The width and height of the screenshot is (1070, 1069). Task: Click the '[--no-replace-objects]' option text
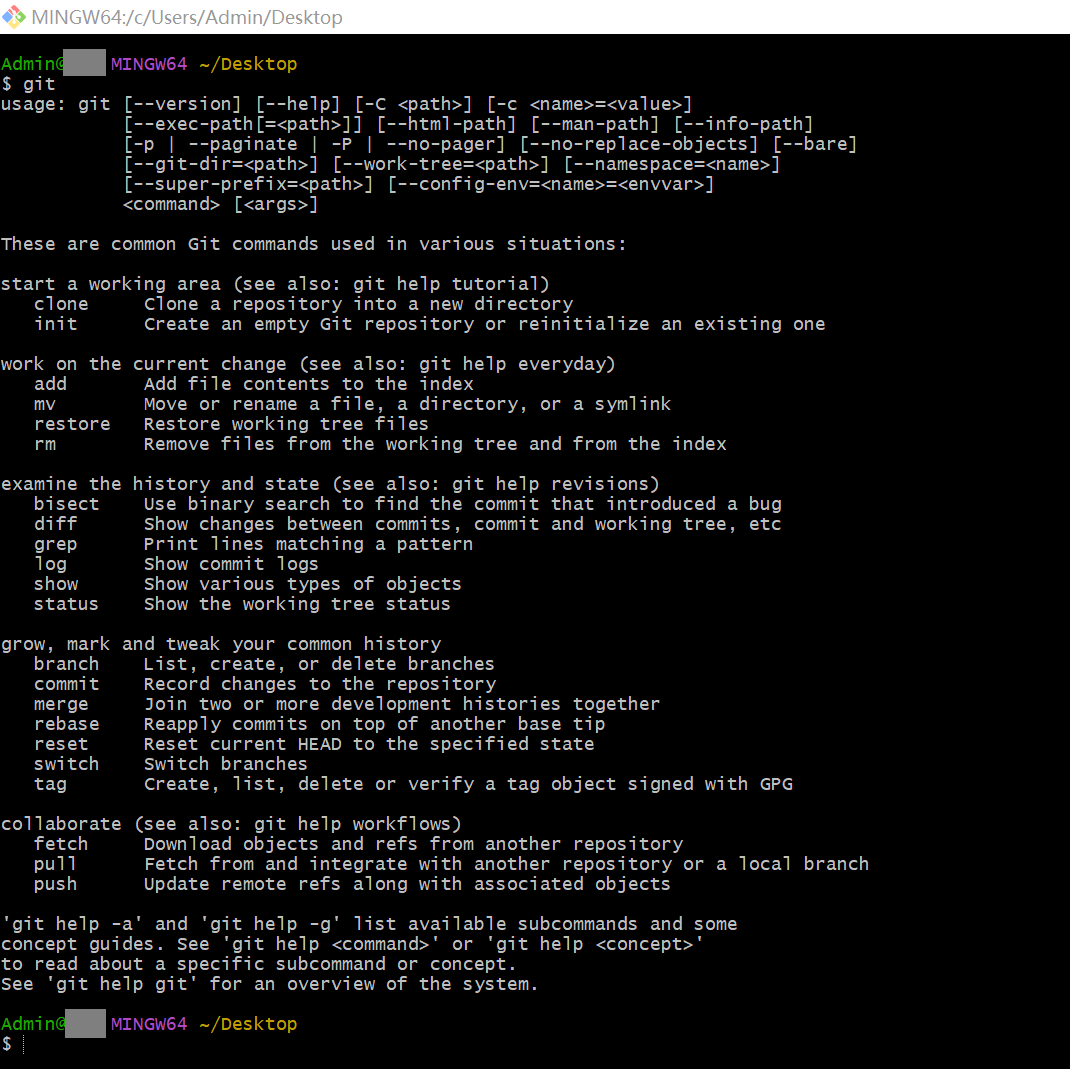coord(639,144)
